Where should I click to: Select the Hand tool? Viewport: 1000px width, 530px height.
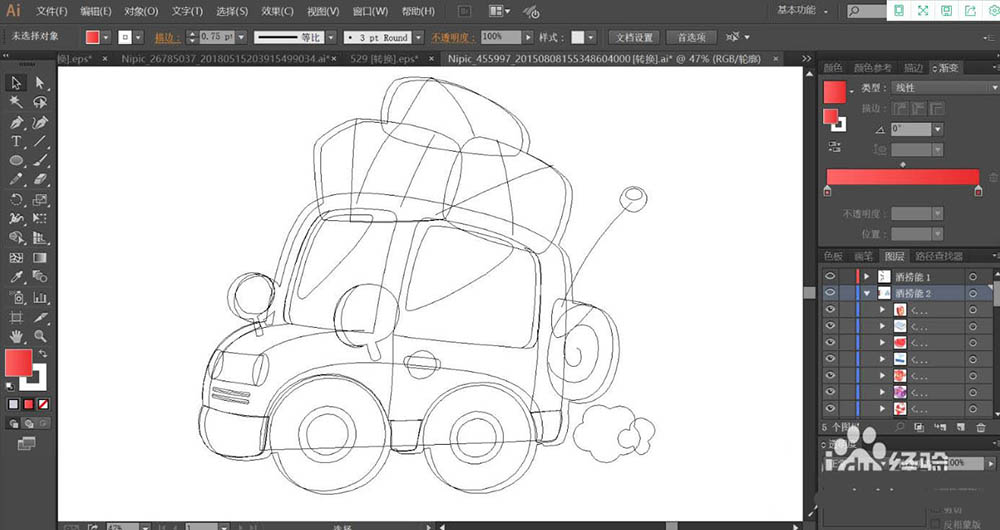(x=17, y=336)
